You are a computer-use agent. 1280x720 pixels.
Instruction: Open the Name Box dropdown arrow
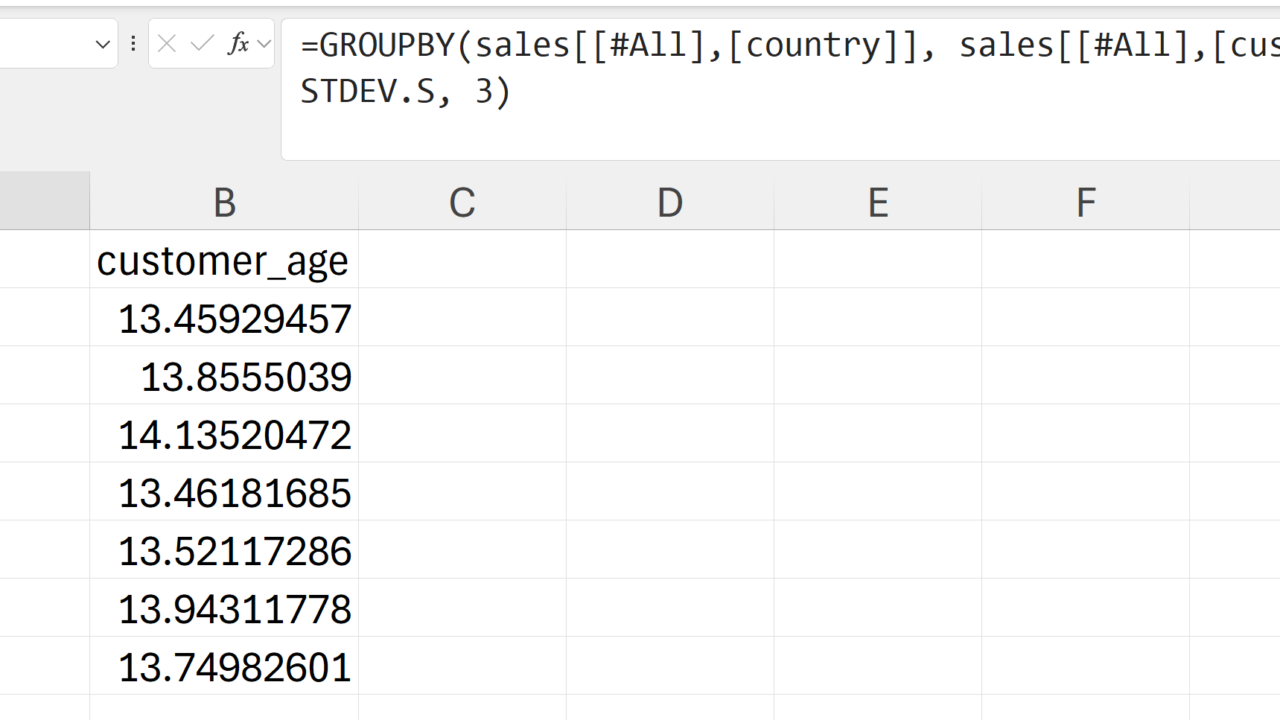(102, 44)
